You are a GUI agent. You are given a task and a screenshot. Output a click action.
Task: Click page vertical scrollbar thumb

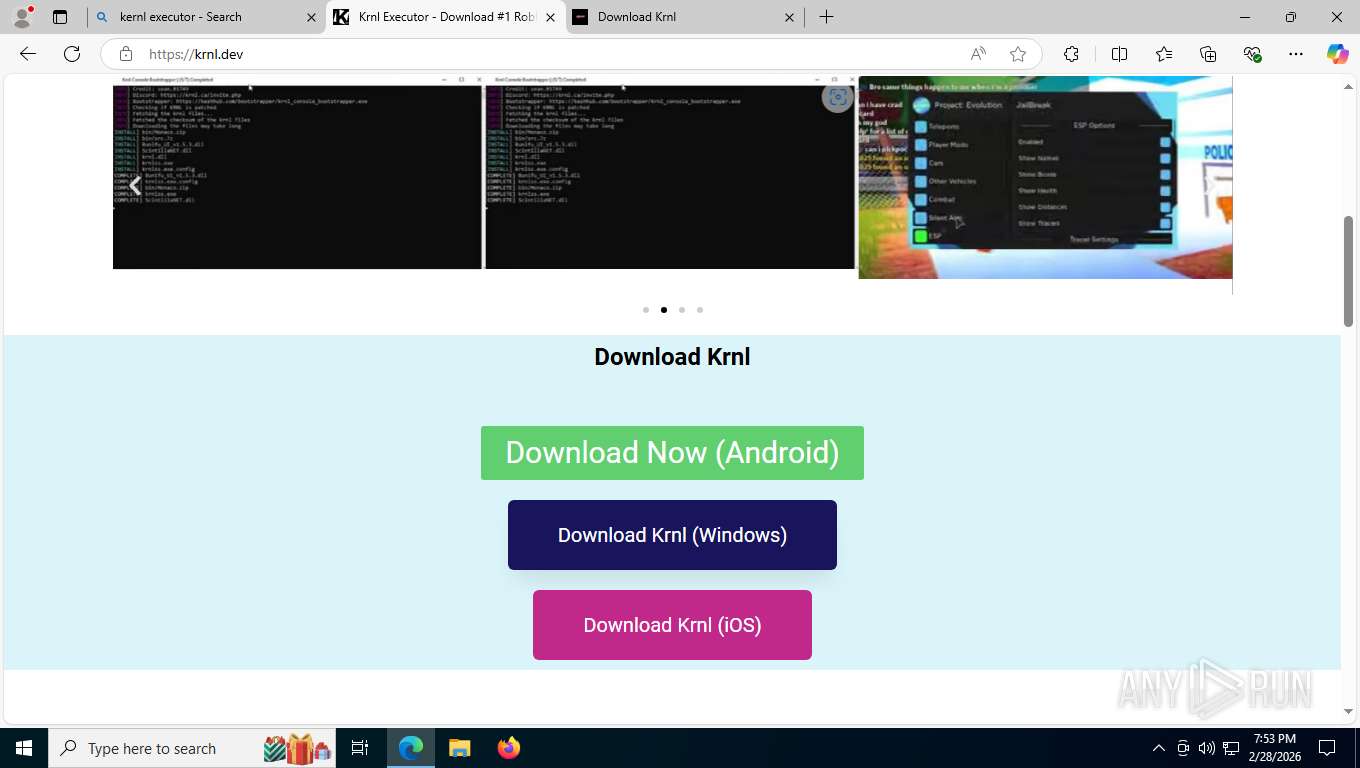(1348, 271)
